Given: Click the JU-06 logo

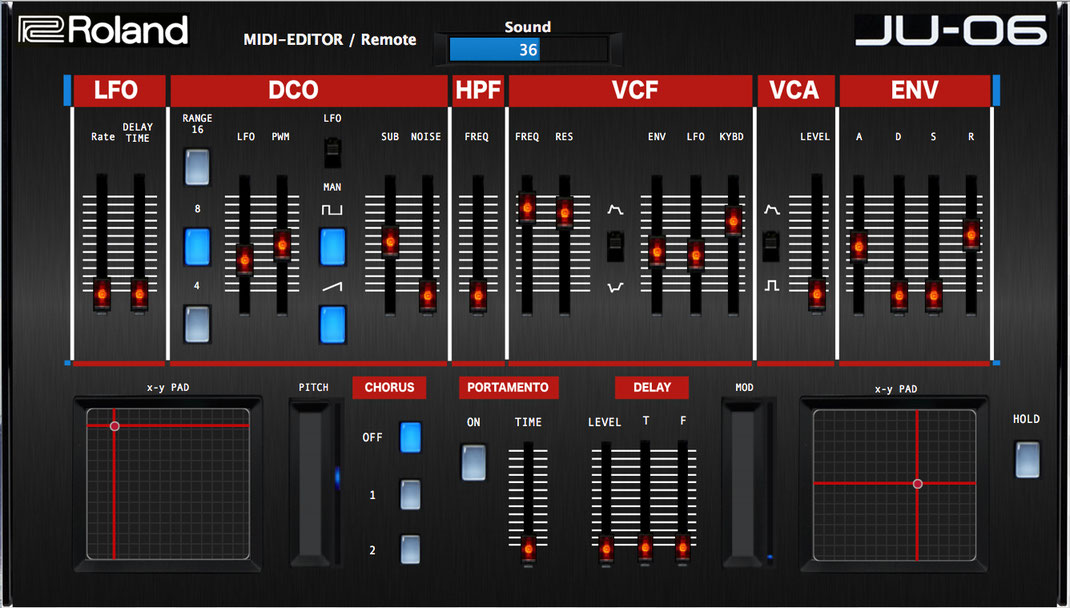Looking at the screenshot, I should (x=951, y=31).
